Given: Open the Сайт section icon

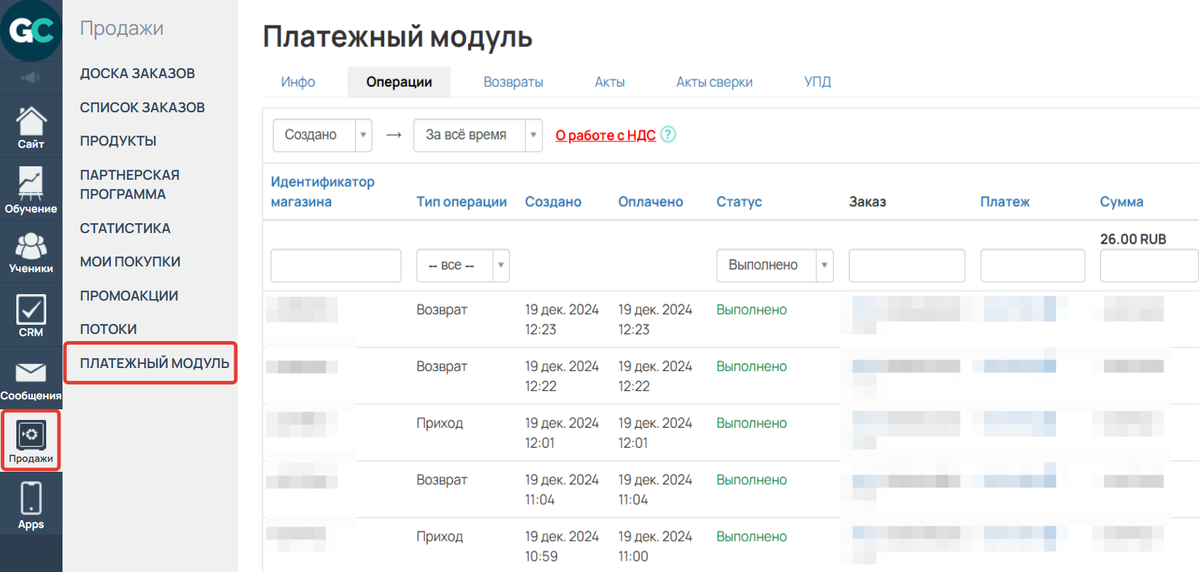Looking at the screenshot, I should [31, 126].
